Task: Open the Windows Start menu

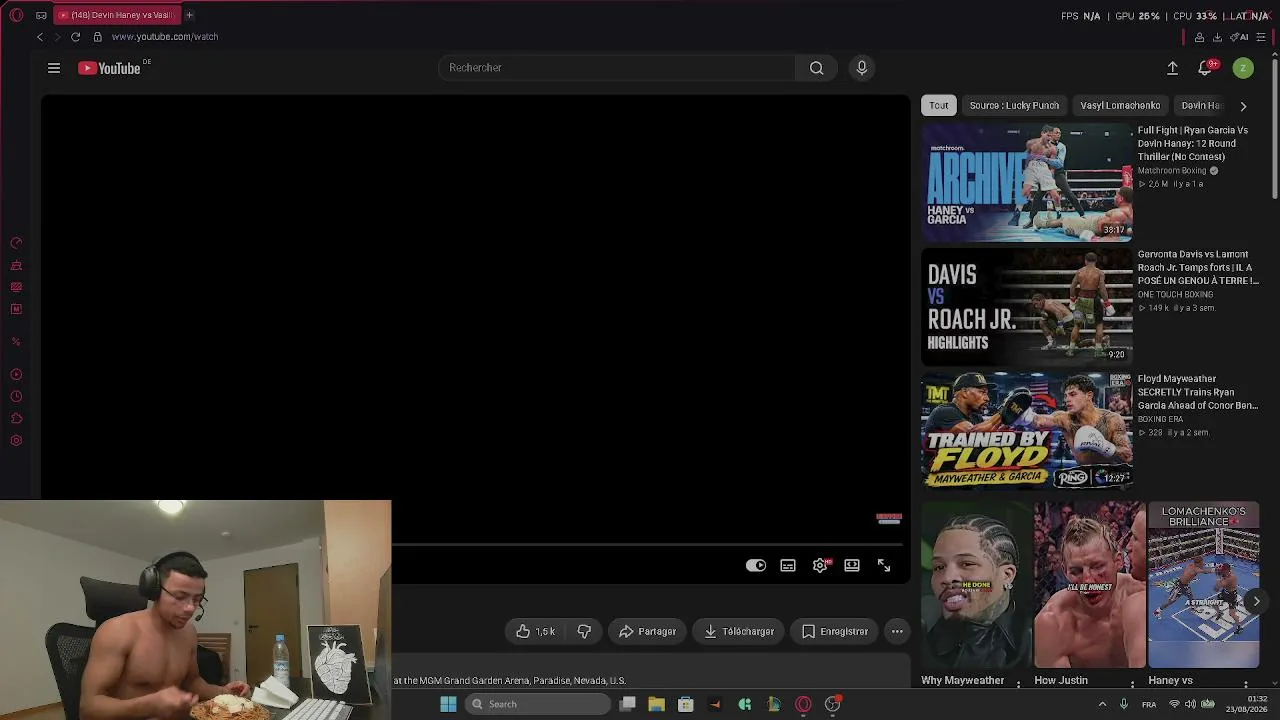Action: coord(448,704)
